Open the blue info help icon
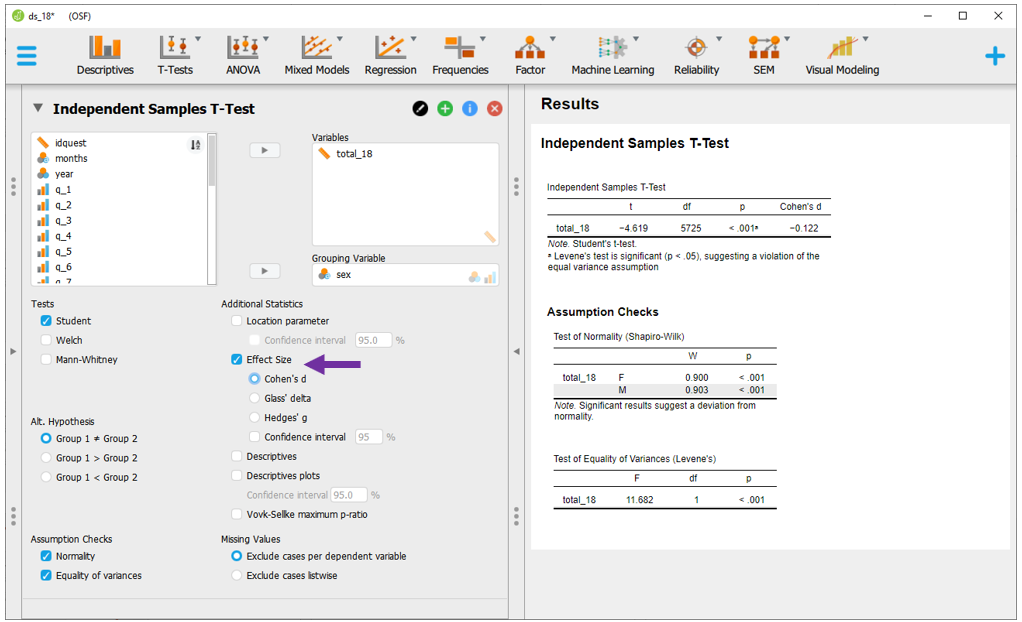The image size is (1022, 622). click(470, 108)
